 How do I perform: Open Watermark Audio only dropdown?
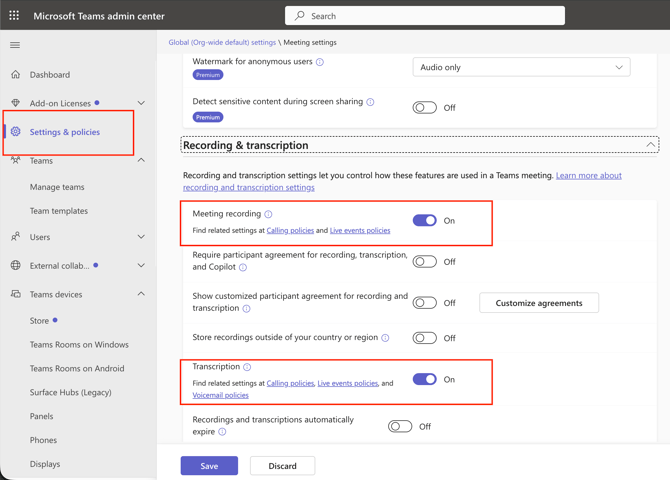pyautogui.click(x=521, y=67)
